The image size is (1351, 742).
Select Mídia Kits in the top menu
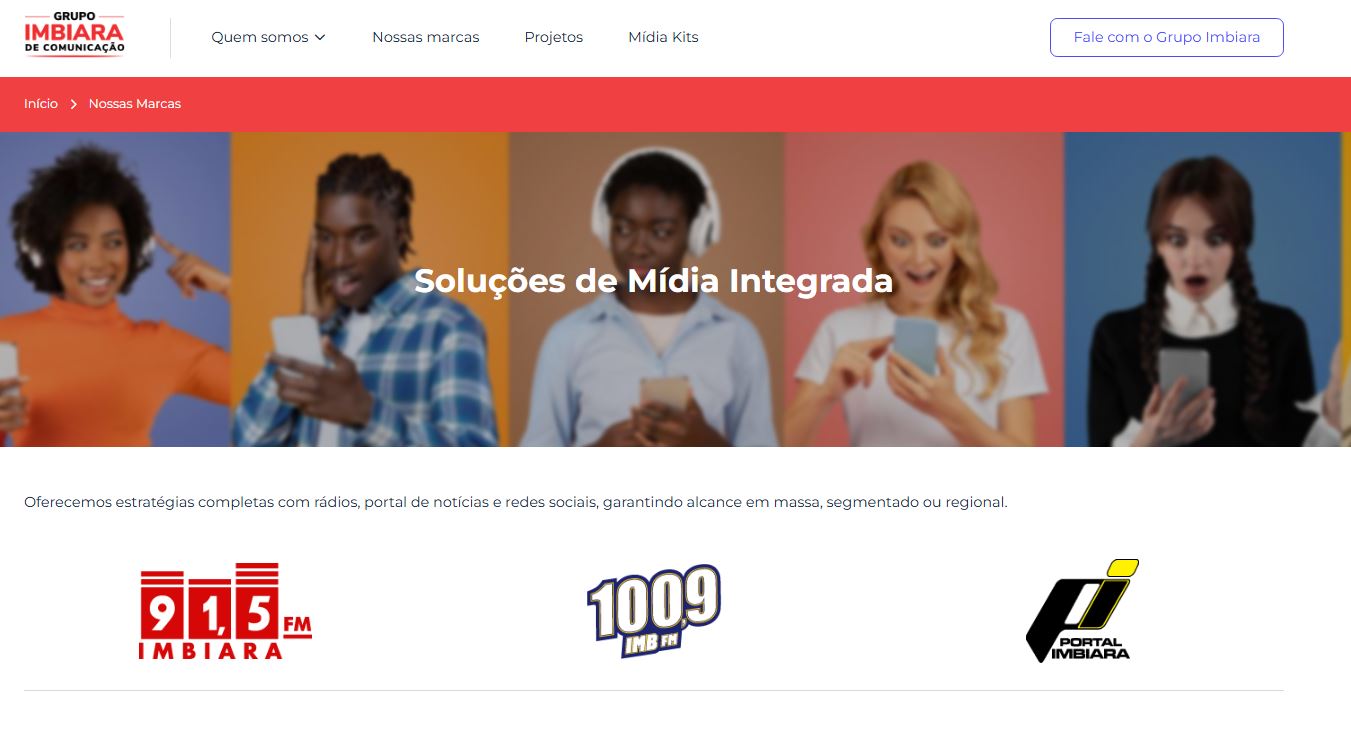[663, 37]
